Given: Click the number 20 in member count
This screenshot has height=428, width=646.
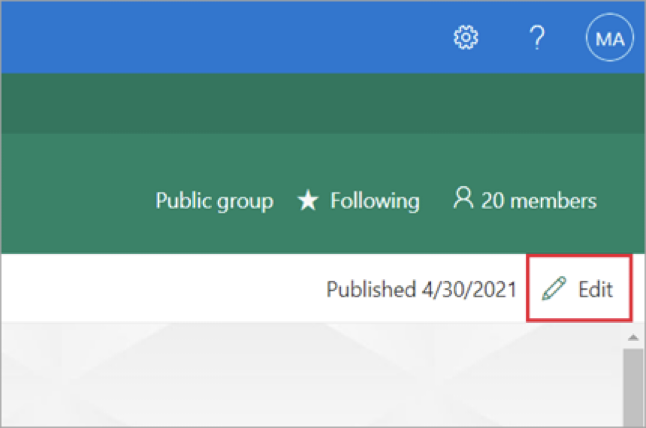Looking at the screenshot, I should point(492,201).
